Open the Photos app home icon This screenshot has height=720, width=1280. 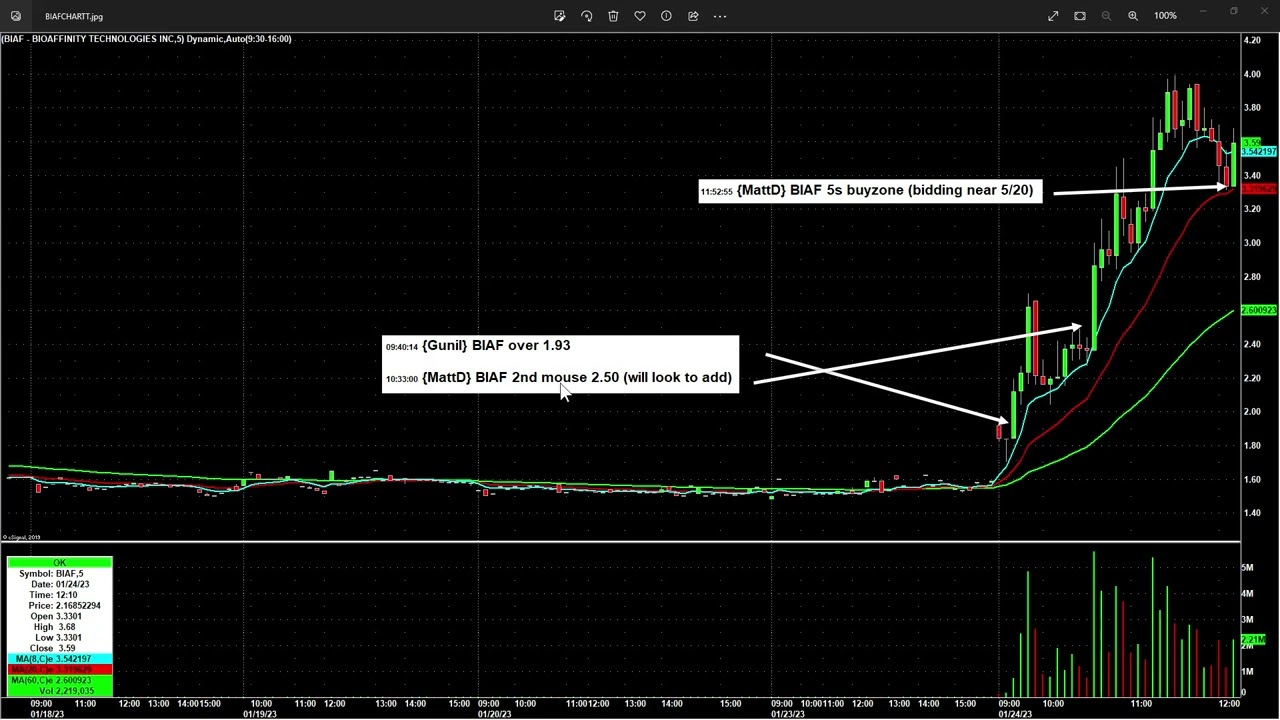(15, 16)
